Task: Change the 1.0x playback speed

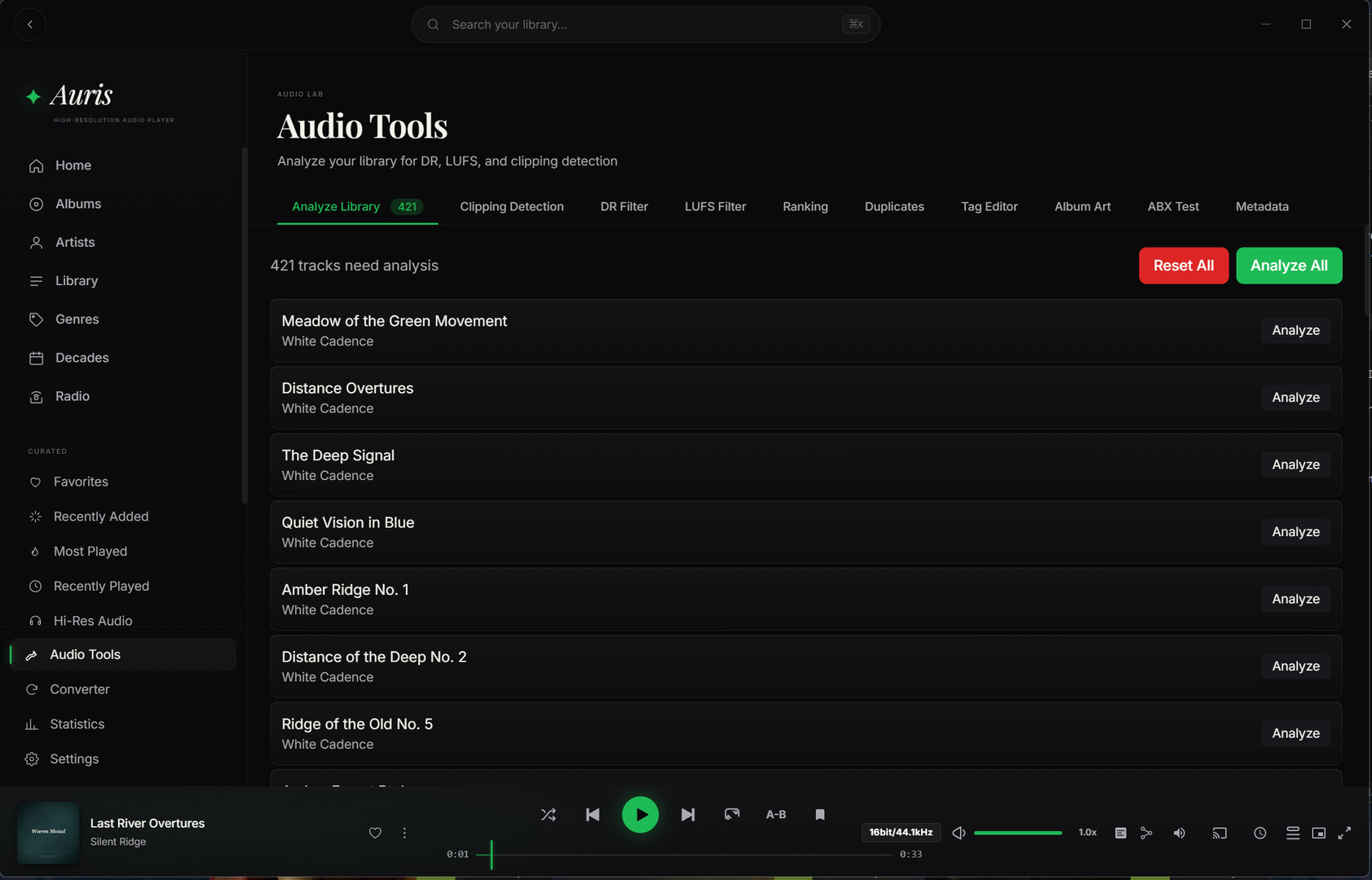Action: tap(1087, 833)
